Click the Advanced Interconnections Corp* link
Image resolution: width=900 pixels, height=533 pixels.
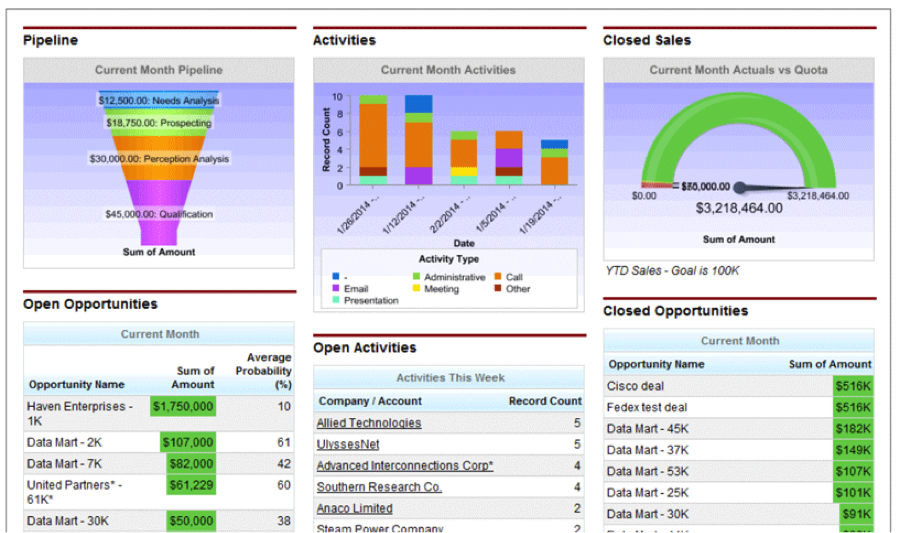pyautogui.click(x=404, y=466)
